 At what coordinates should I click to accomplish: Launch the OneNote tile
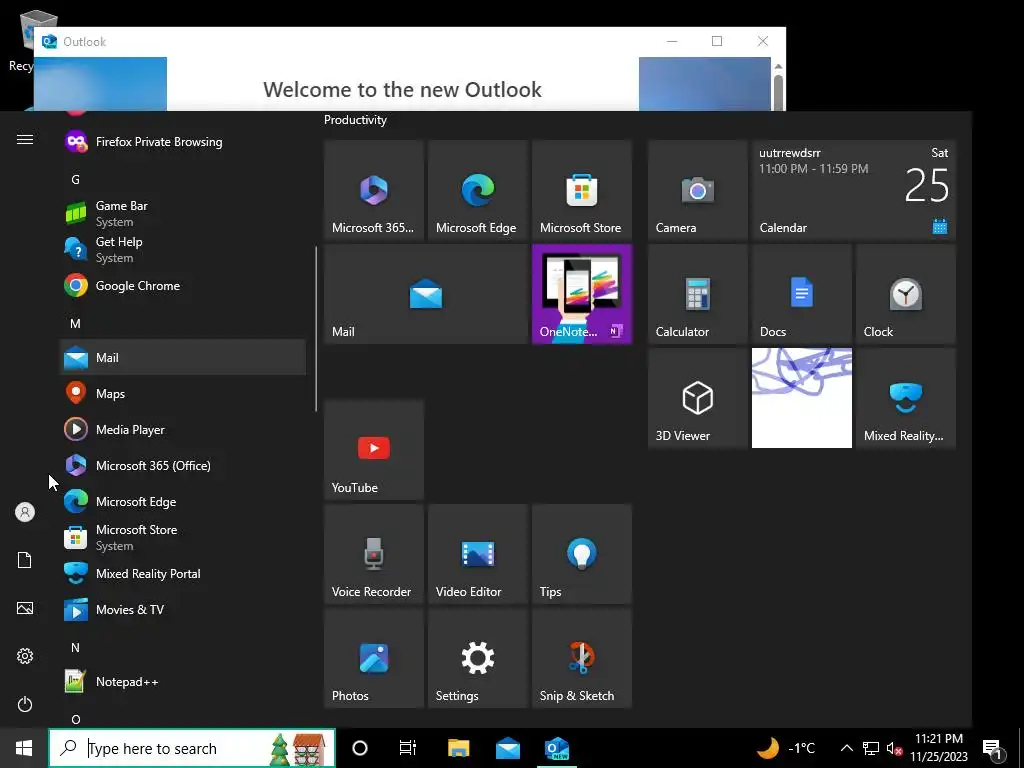point(581,294)
